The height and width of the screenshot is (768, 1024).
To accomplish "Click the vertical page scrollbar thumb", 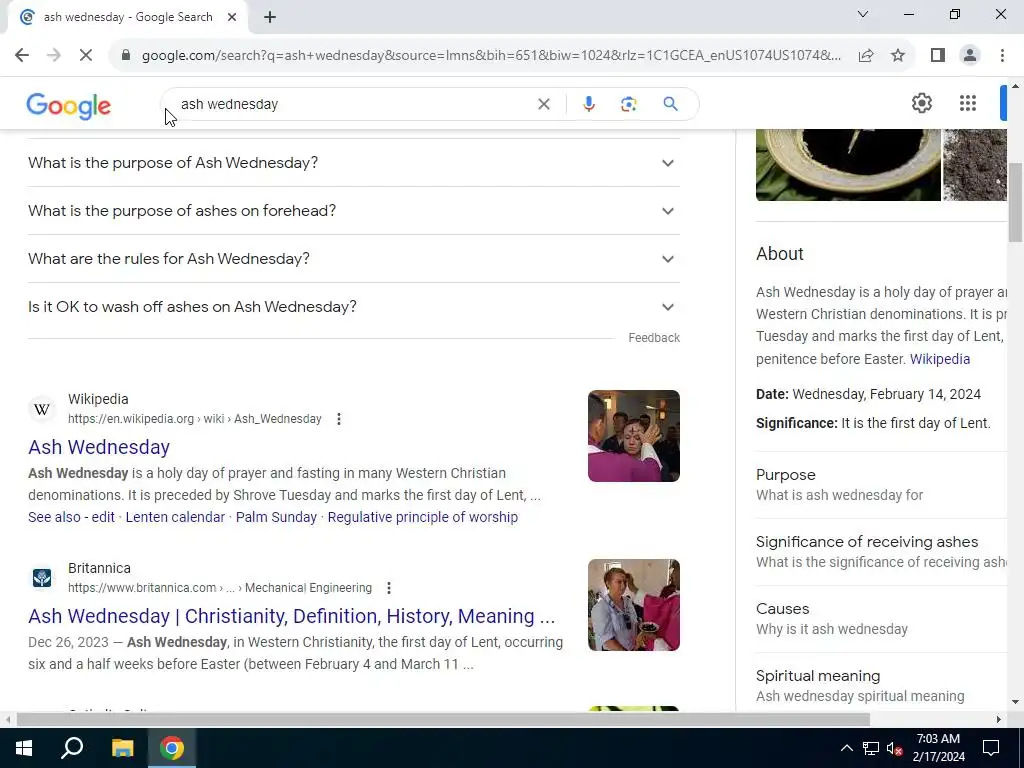I will coord(1015,202).
